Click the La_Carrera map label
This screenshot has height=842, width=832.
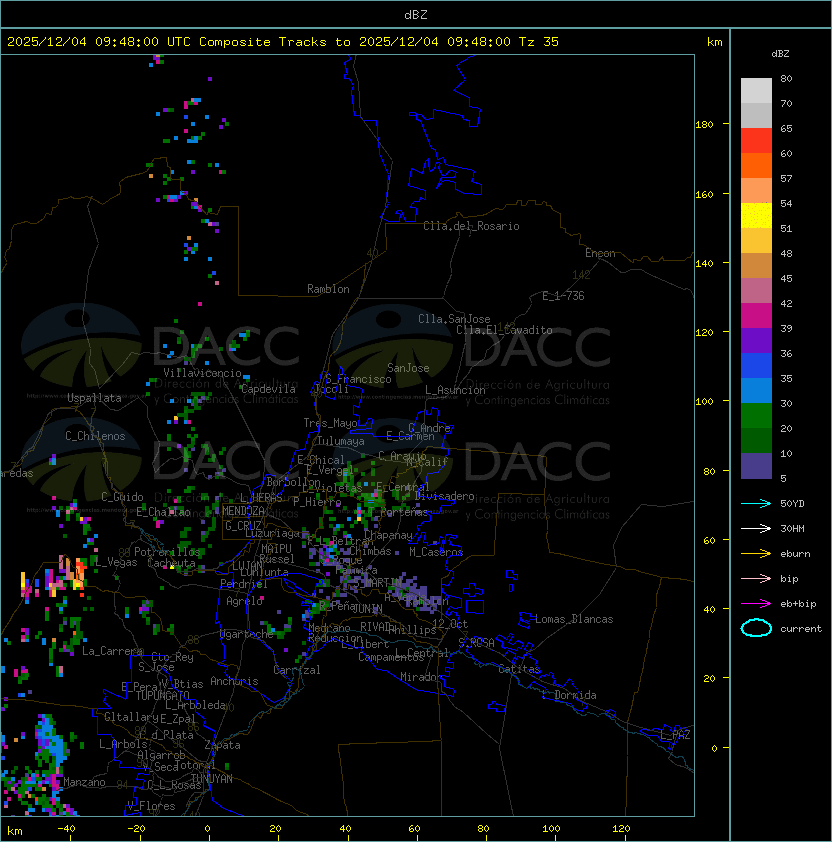tap(112, 651)
